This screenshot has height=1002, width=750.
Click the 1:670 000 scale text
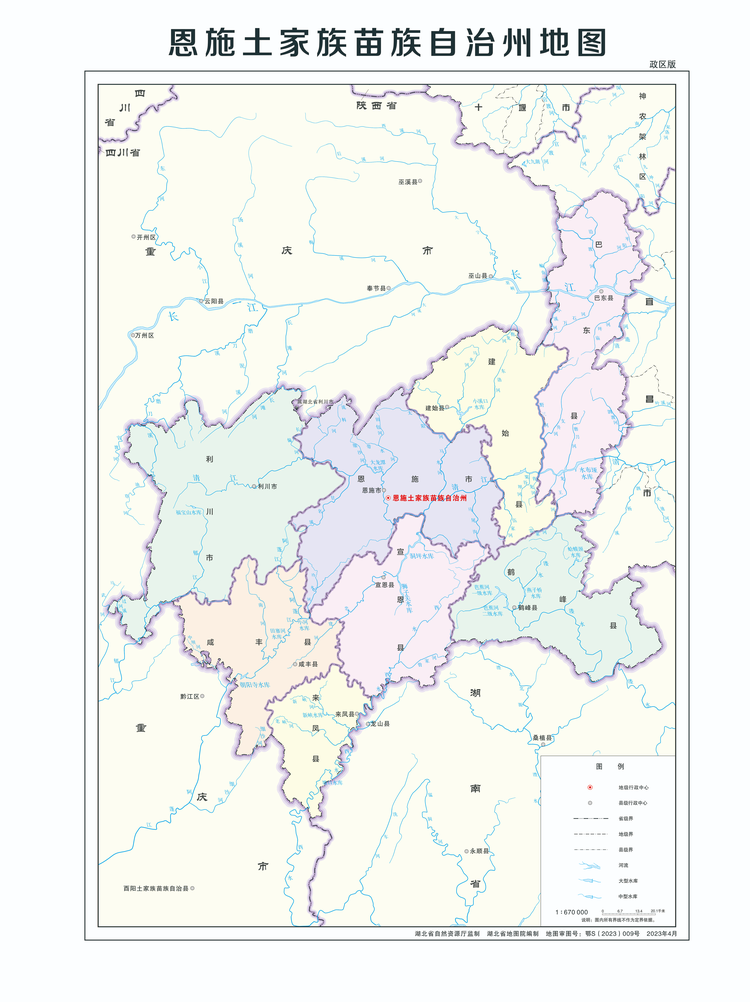point(572,913)
